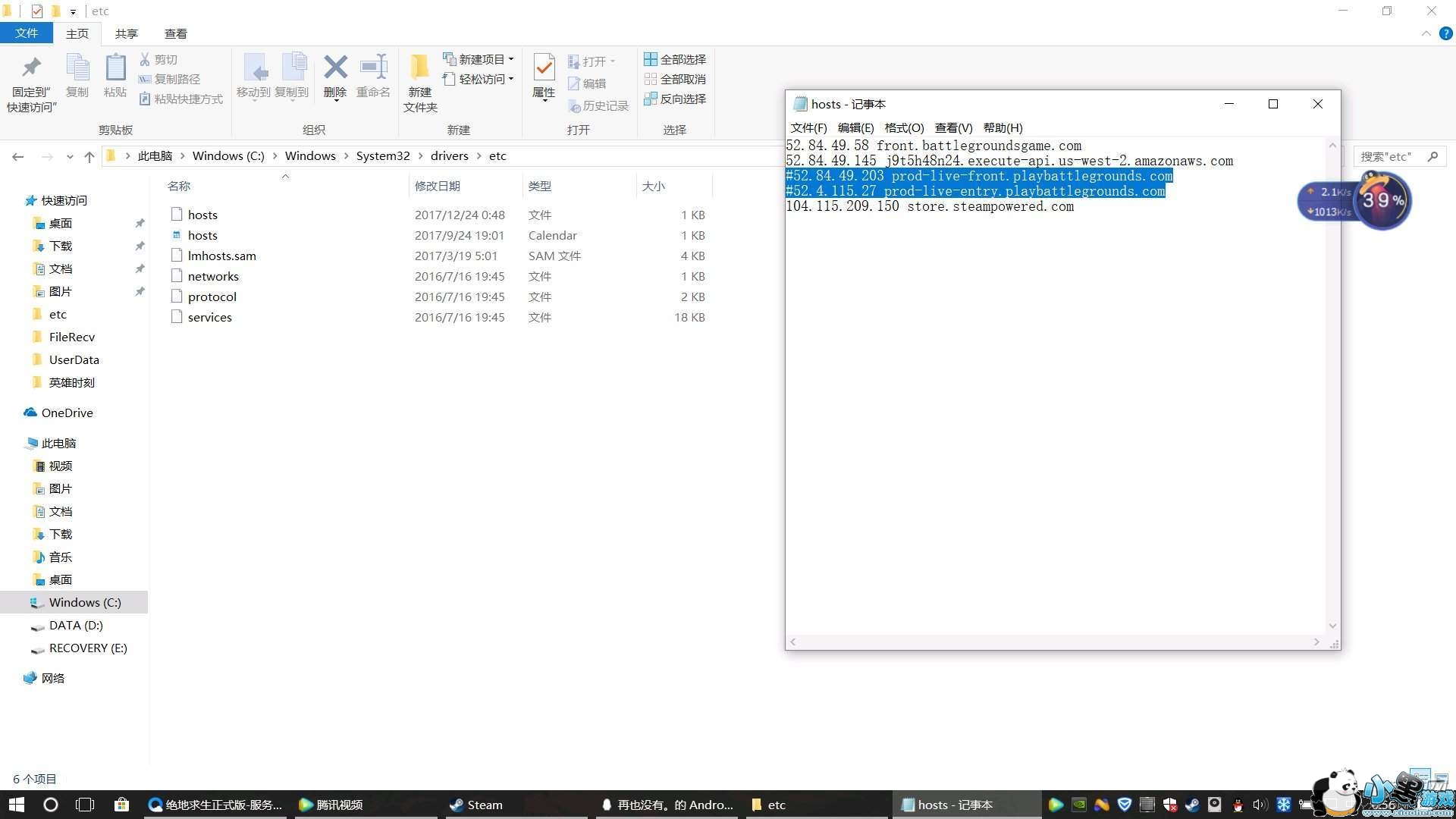The image size is (1456, 819).
Task: Open the recent locations dropdown arrow
Action: 70,156
